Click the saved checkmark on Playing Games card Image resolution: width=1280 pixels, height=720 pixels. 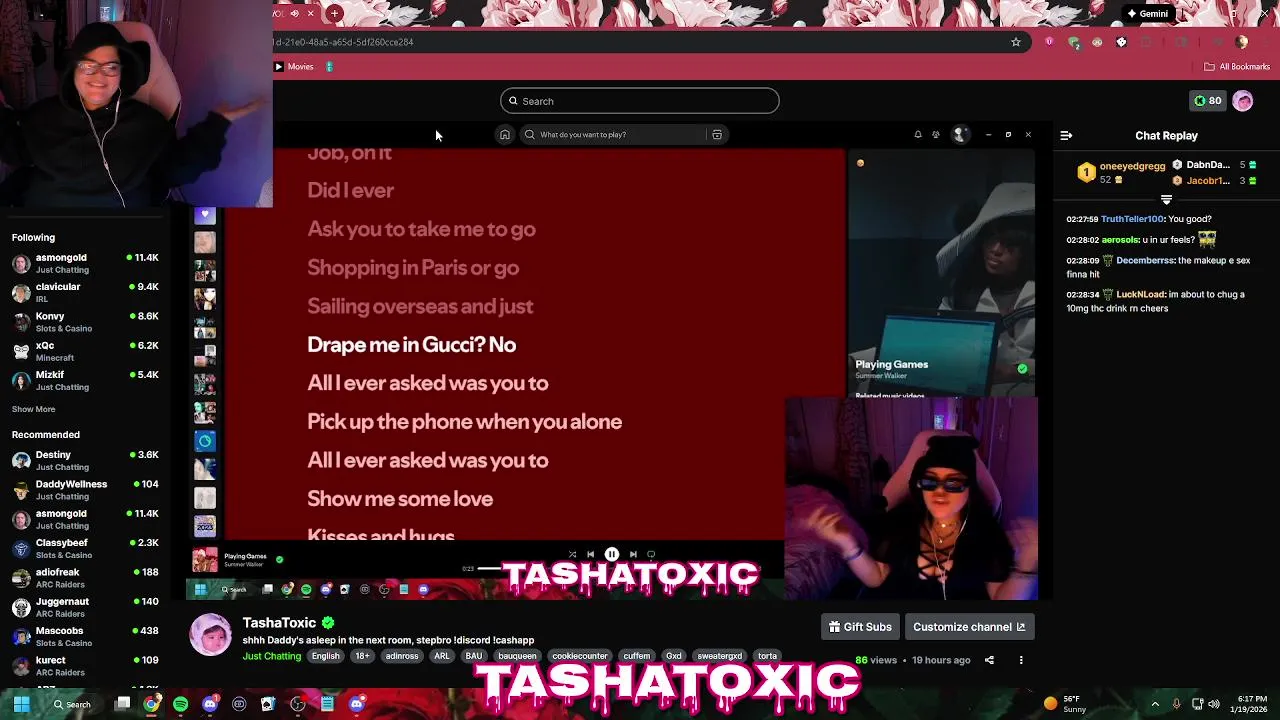pyautogui.click(x=1022, y=369)
